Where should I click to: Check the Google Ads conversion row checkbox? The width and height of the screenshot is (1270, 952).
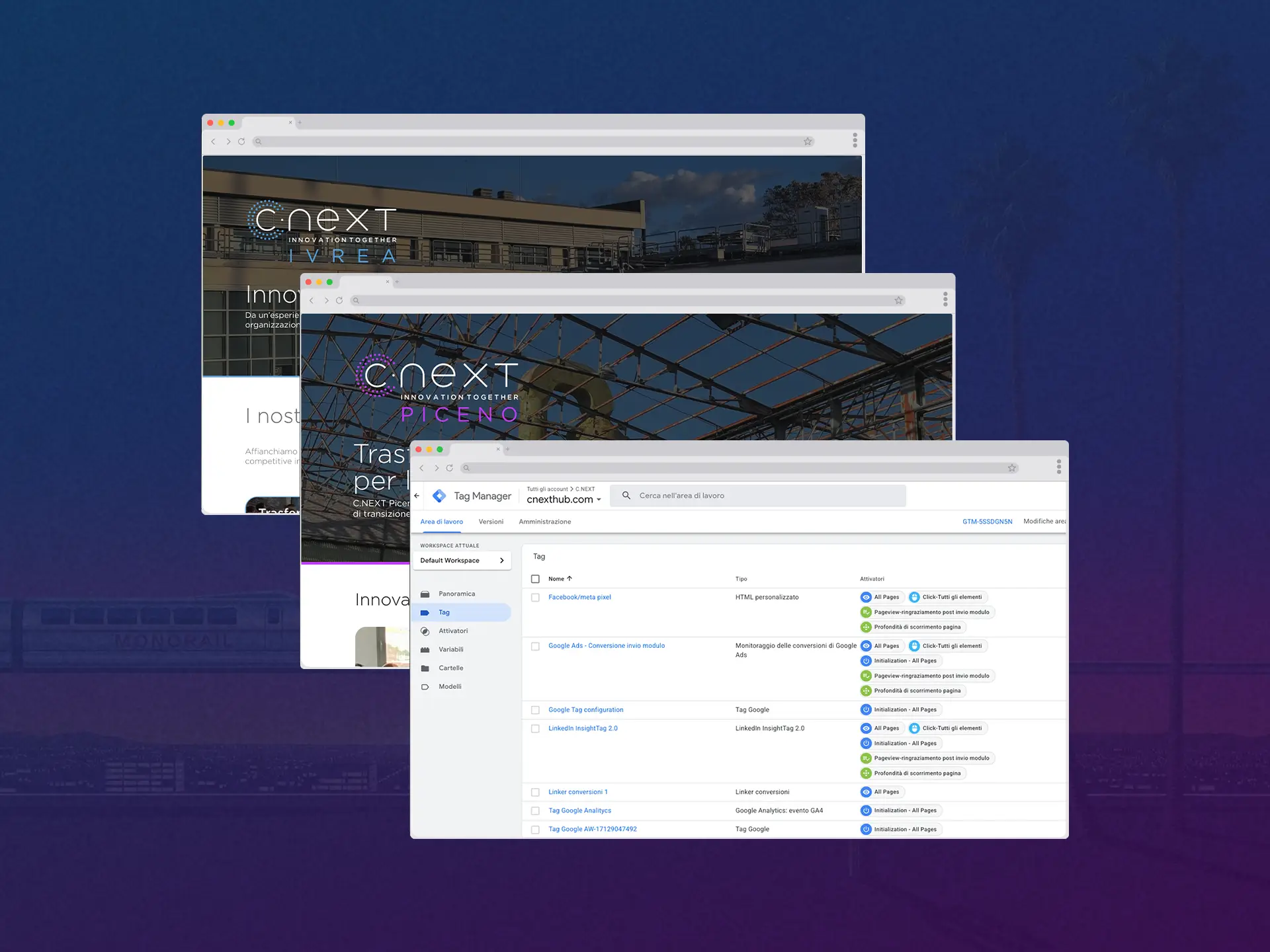(535, 647)
